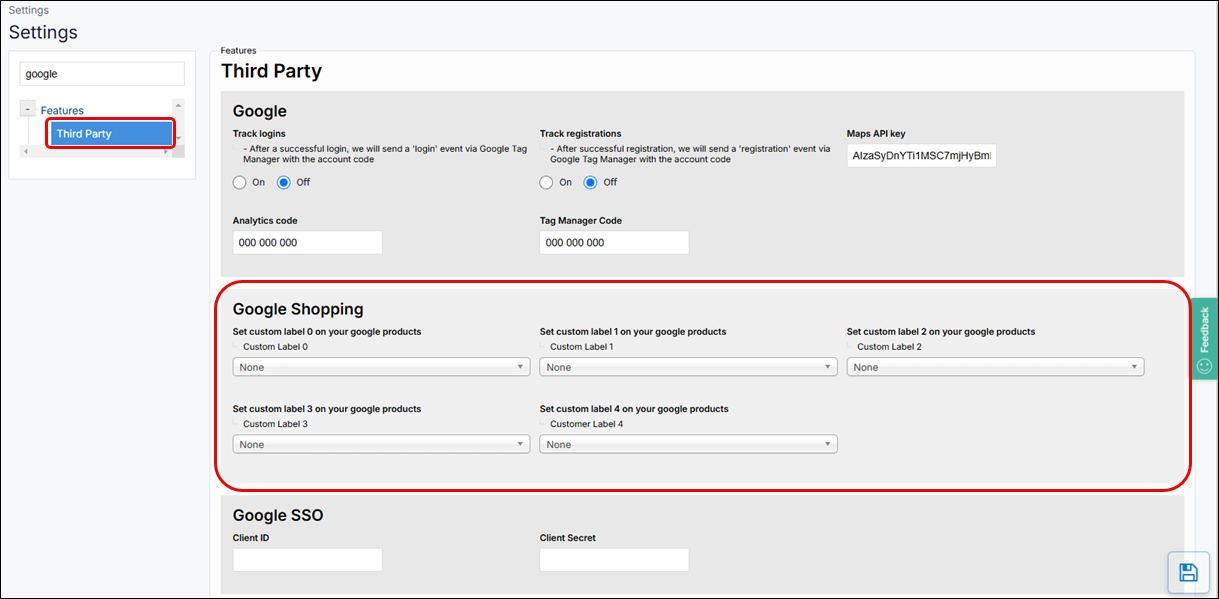Open the Custom Label 1 dropdown

pos(687,366)
